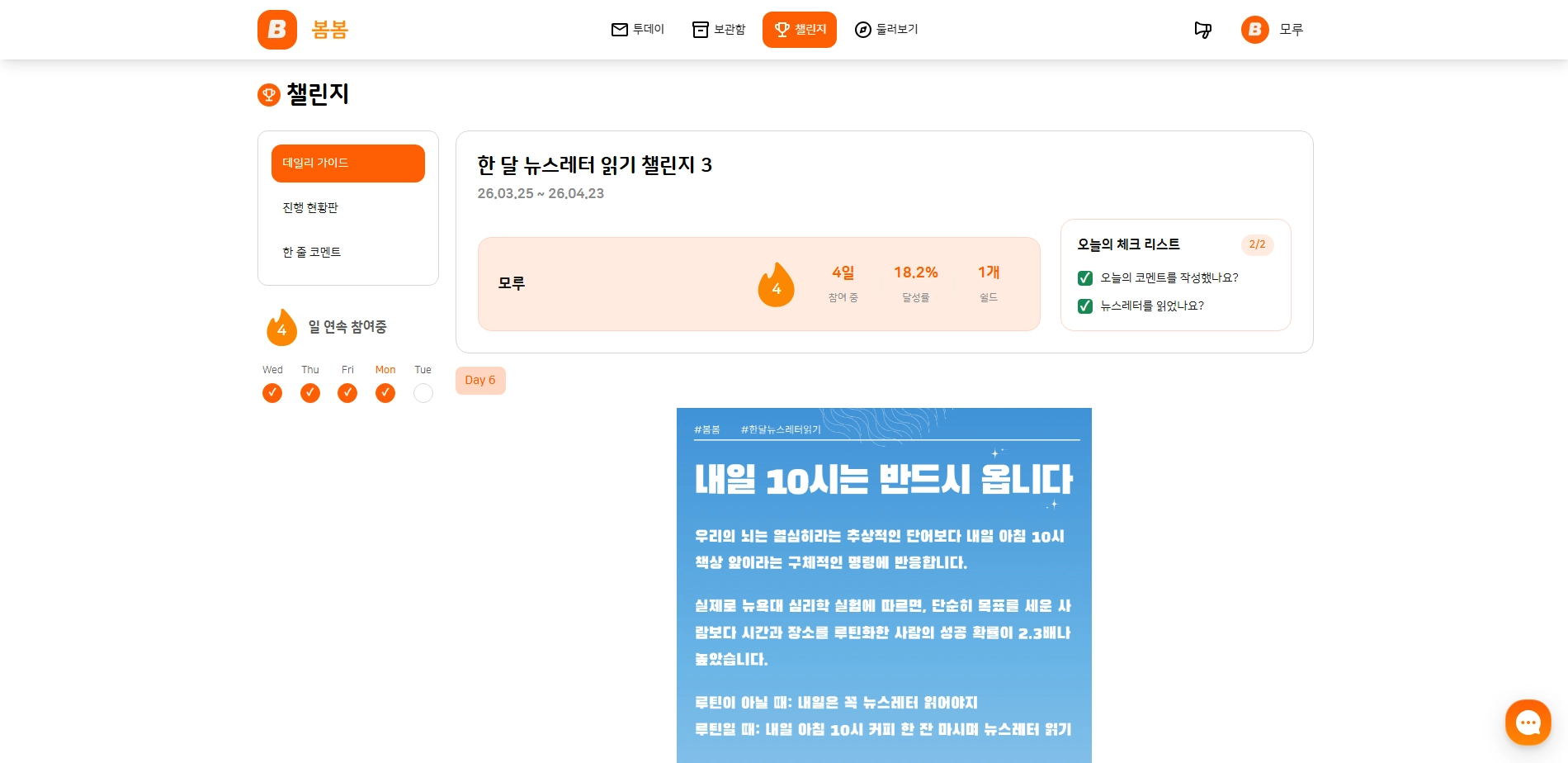This screenshot has height=763, width=1568.
Task: Click the megaphone announcement icon
Action: point(1203,30)
